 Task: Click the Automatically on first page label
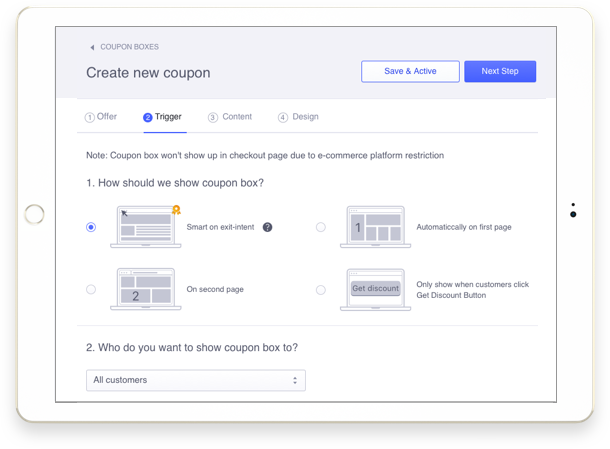pyautogui.click(x=464, y=227)
